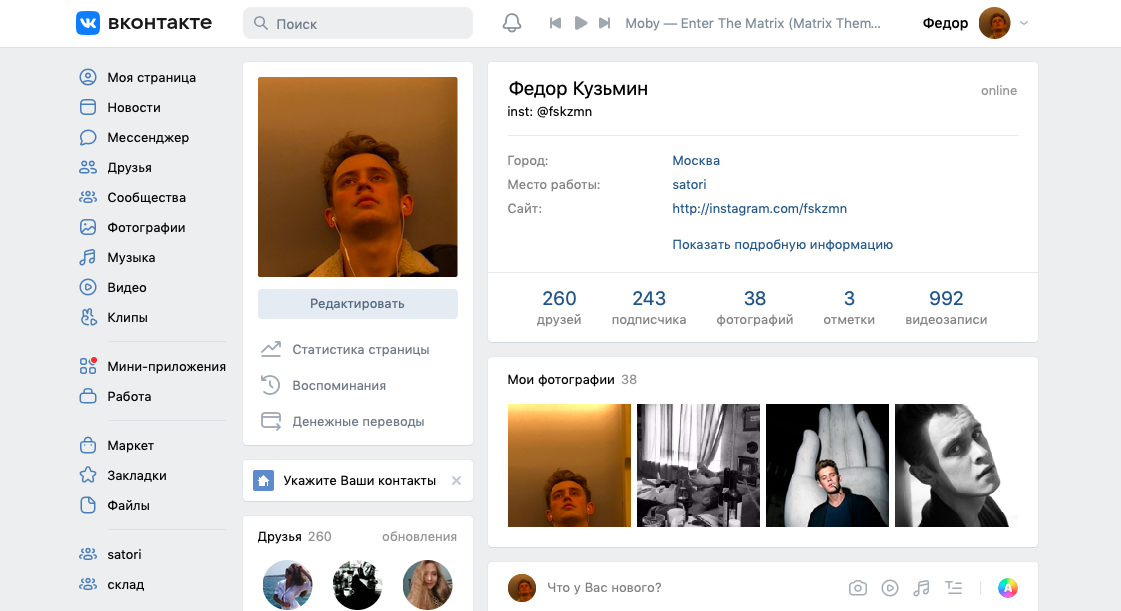Attach music to the new post
1121x611 pixels.
click(x=921, y=588)
